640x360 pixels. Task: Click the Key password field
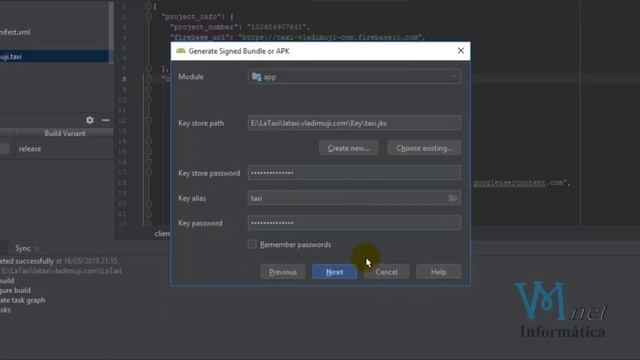354,223
